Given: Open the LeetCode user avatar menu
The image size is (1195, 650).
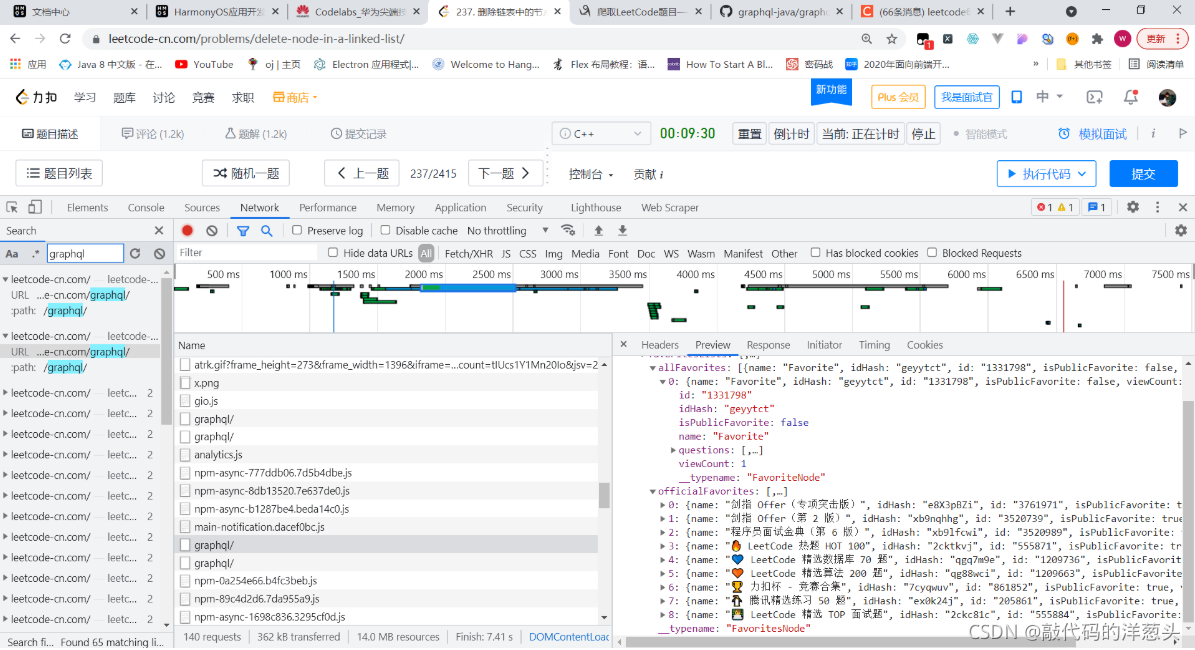Looking at the screenshot, I should tap(1167, 97).
